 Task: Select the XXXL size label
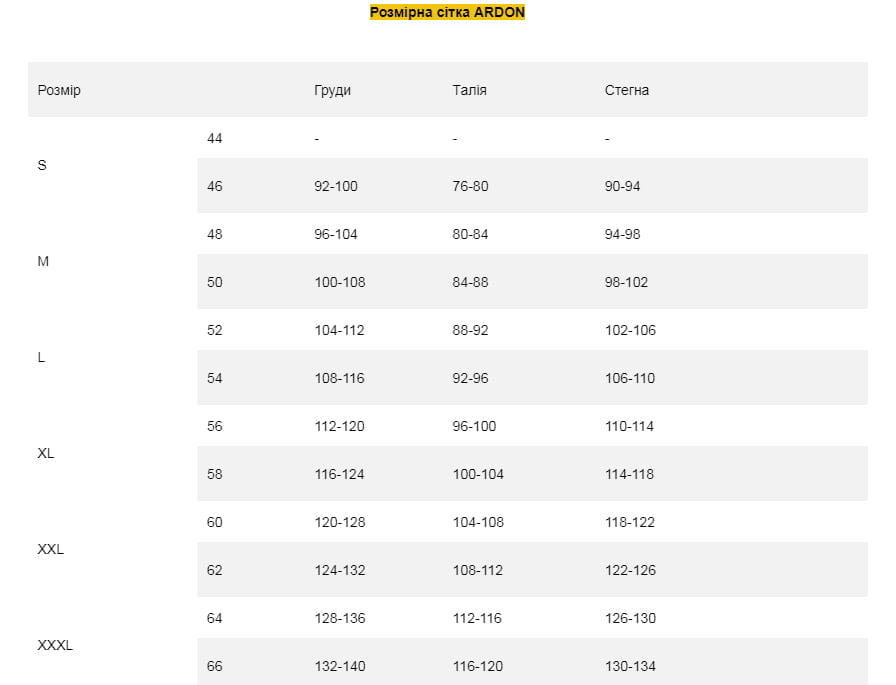(x=55, y=646)
